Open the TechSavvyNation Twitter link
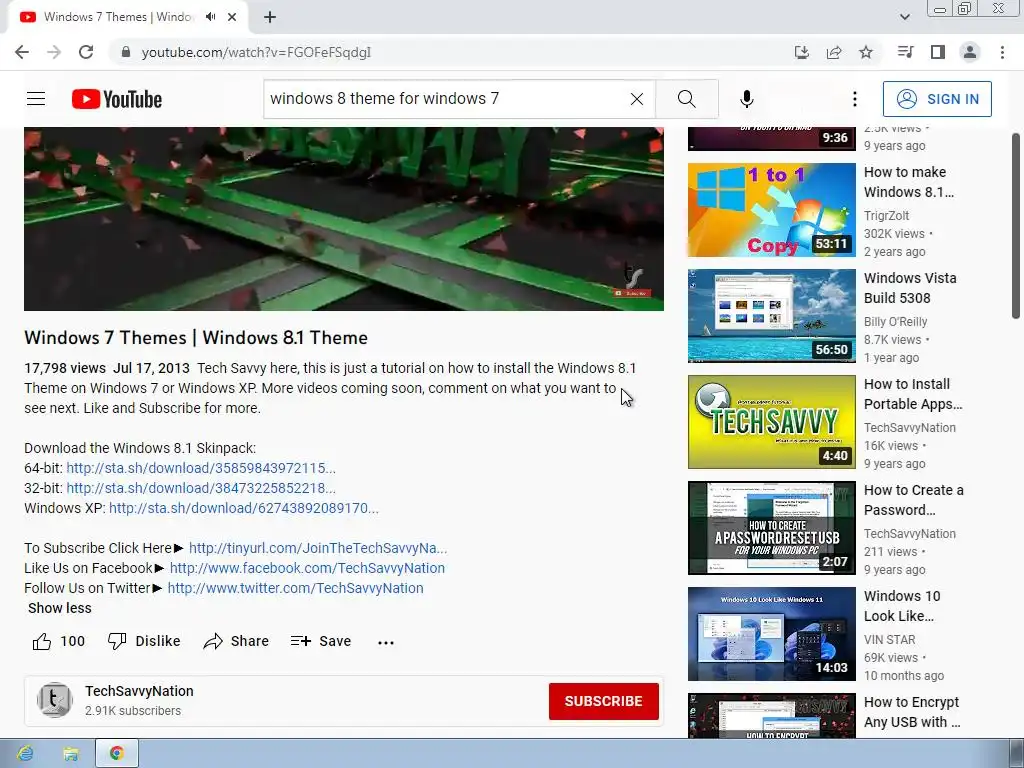 coord(295,588)
